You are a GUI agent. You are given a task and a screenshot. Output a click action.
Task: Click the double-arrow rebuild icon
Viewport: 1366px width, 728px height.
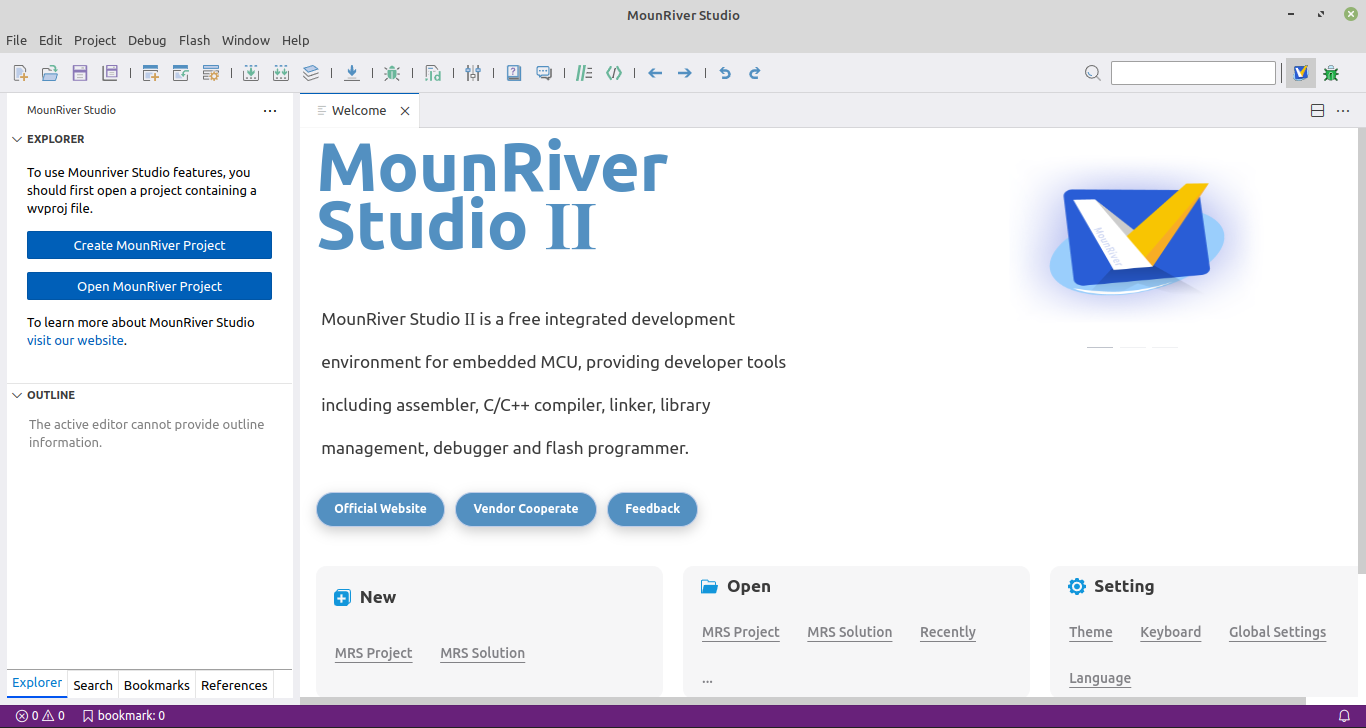tap(281, 73)
